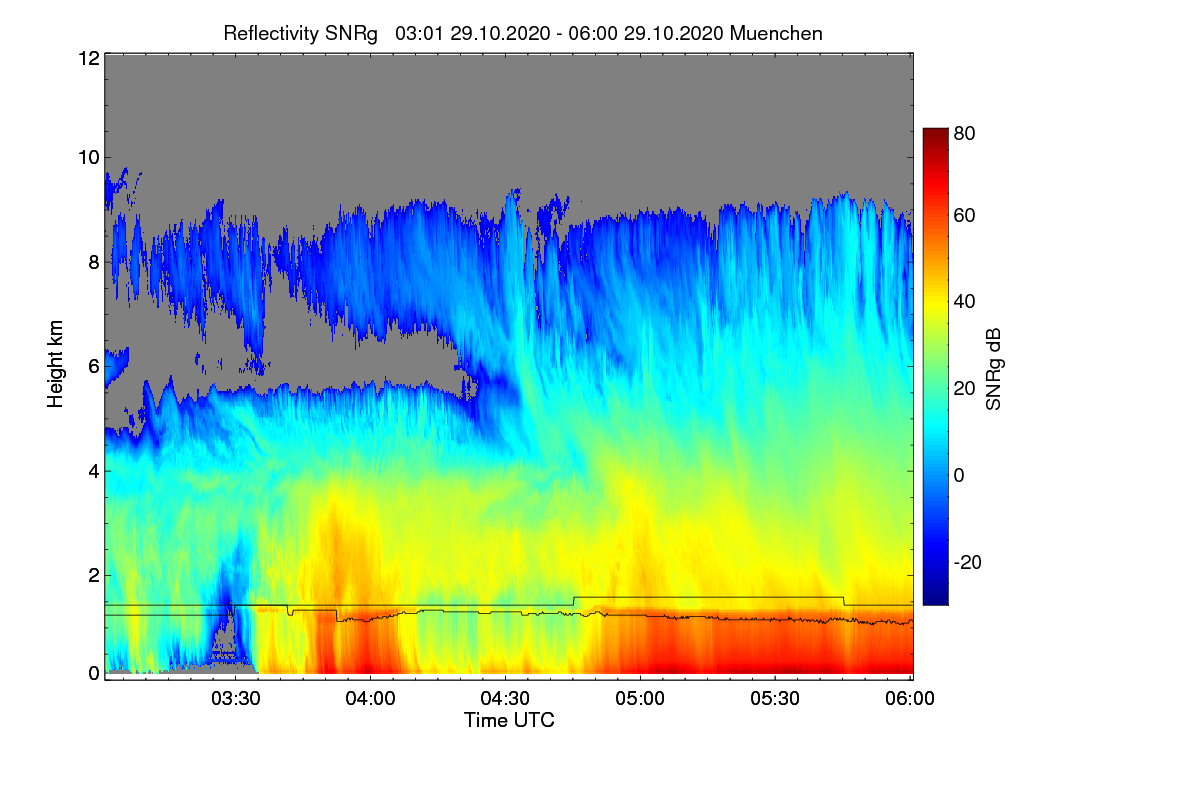Click the 'Muenchen' station name in title
The height and width of the screenshot is (800, 1200).
(777, 33)
